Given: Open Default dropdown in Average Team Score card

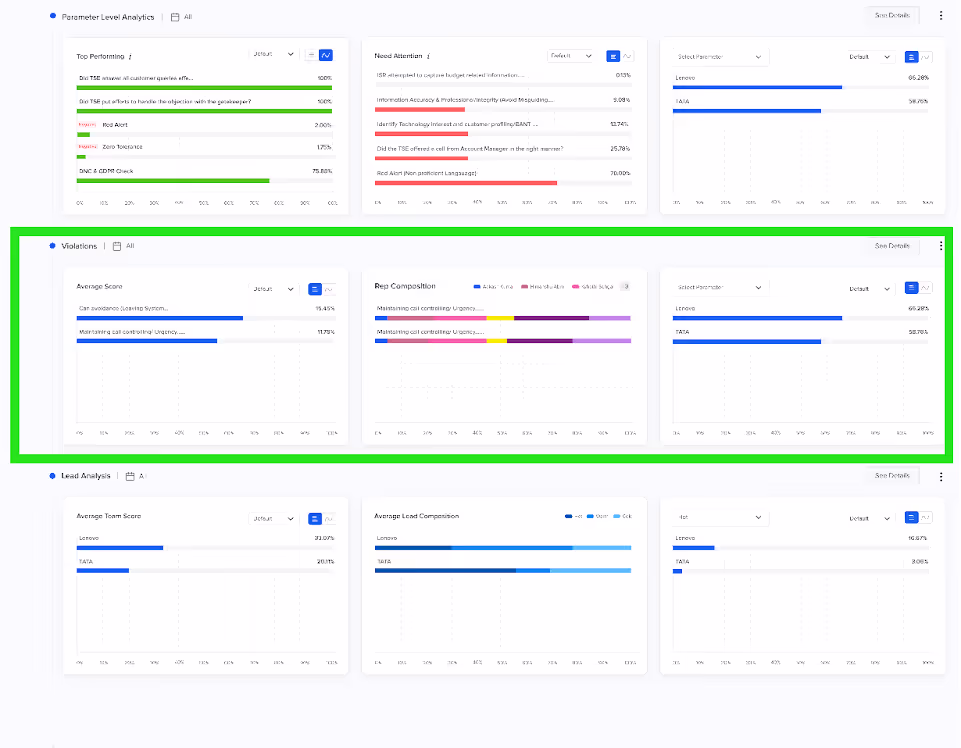Looking at the screenshot, I should 273,519.
